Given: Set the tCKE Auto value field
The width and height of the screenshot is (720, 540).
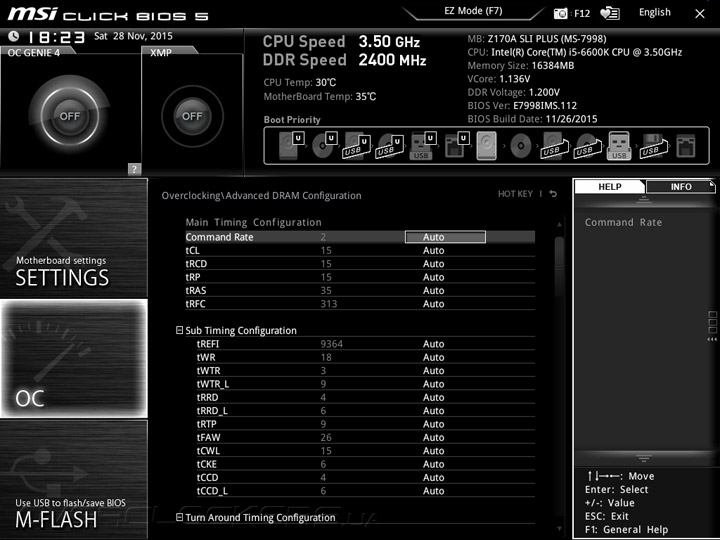Looking at the screenshot, I should [x=433, y=464].
